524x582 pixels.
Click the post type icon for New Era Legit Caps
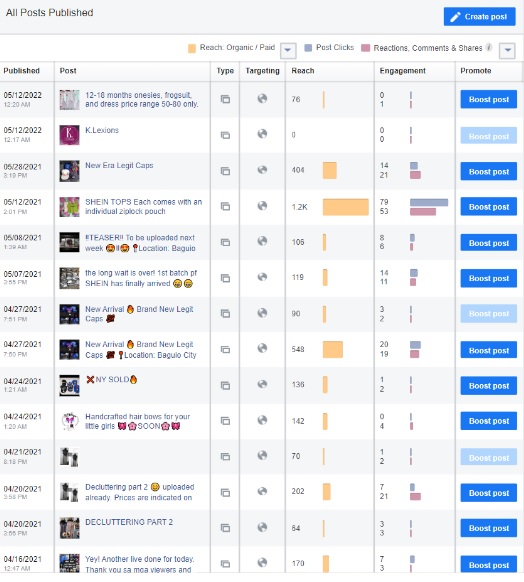click(225, 171)
